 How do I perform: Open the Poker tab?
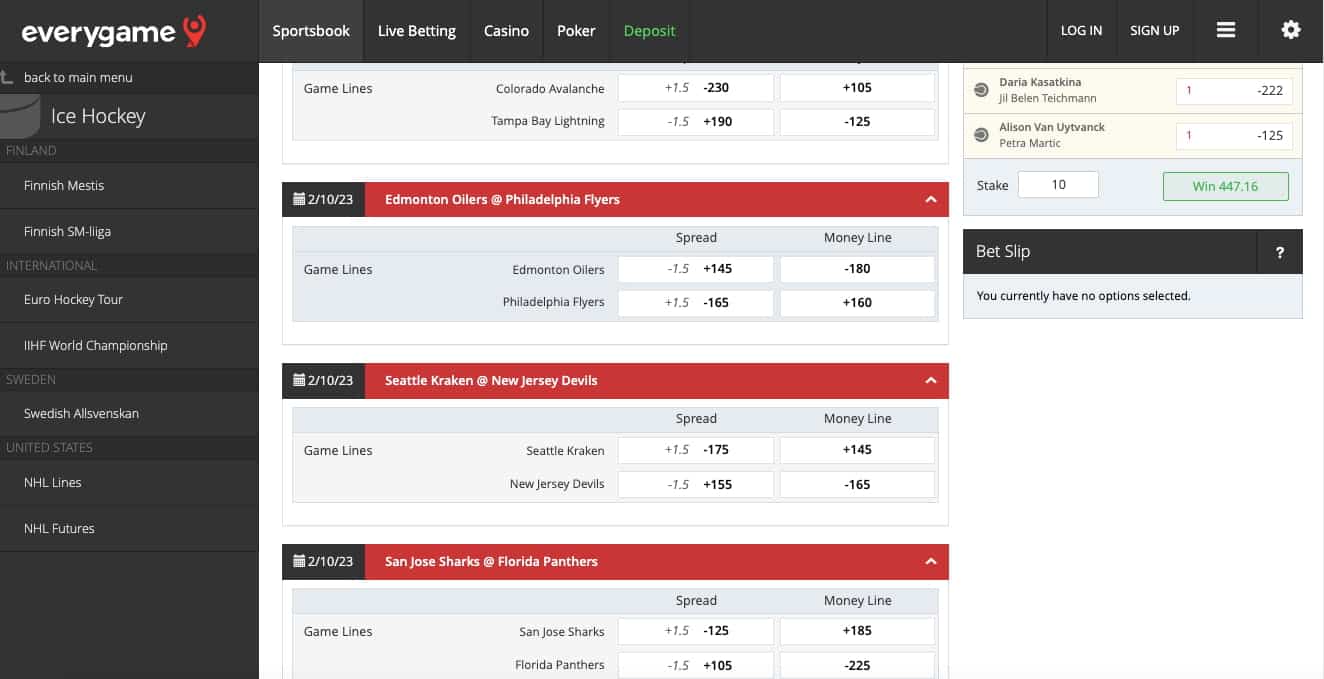(576, 31)
